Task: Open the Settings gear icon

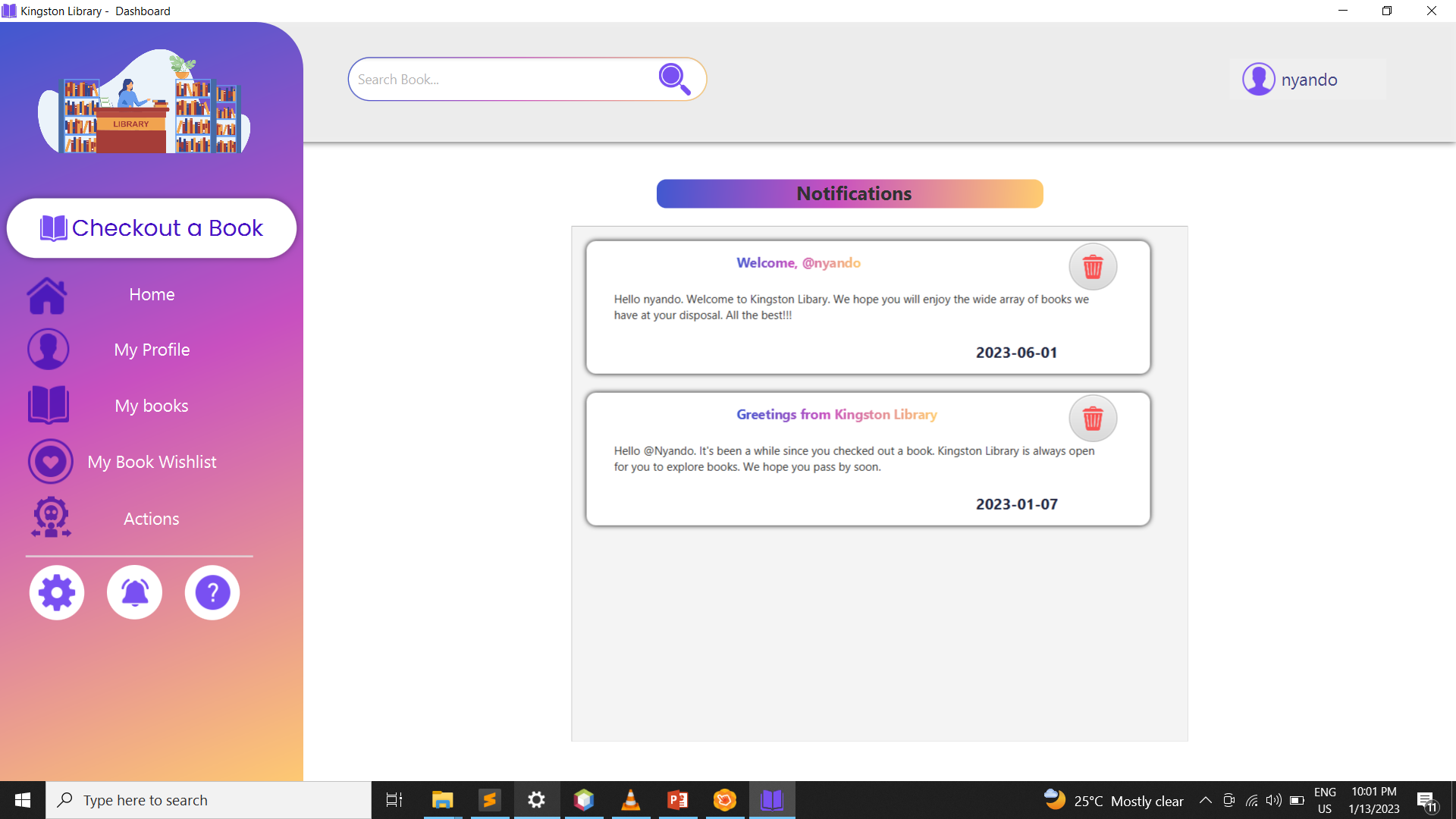Action: (x=56, y=592)
